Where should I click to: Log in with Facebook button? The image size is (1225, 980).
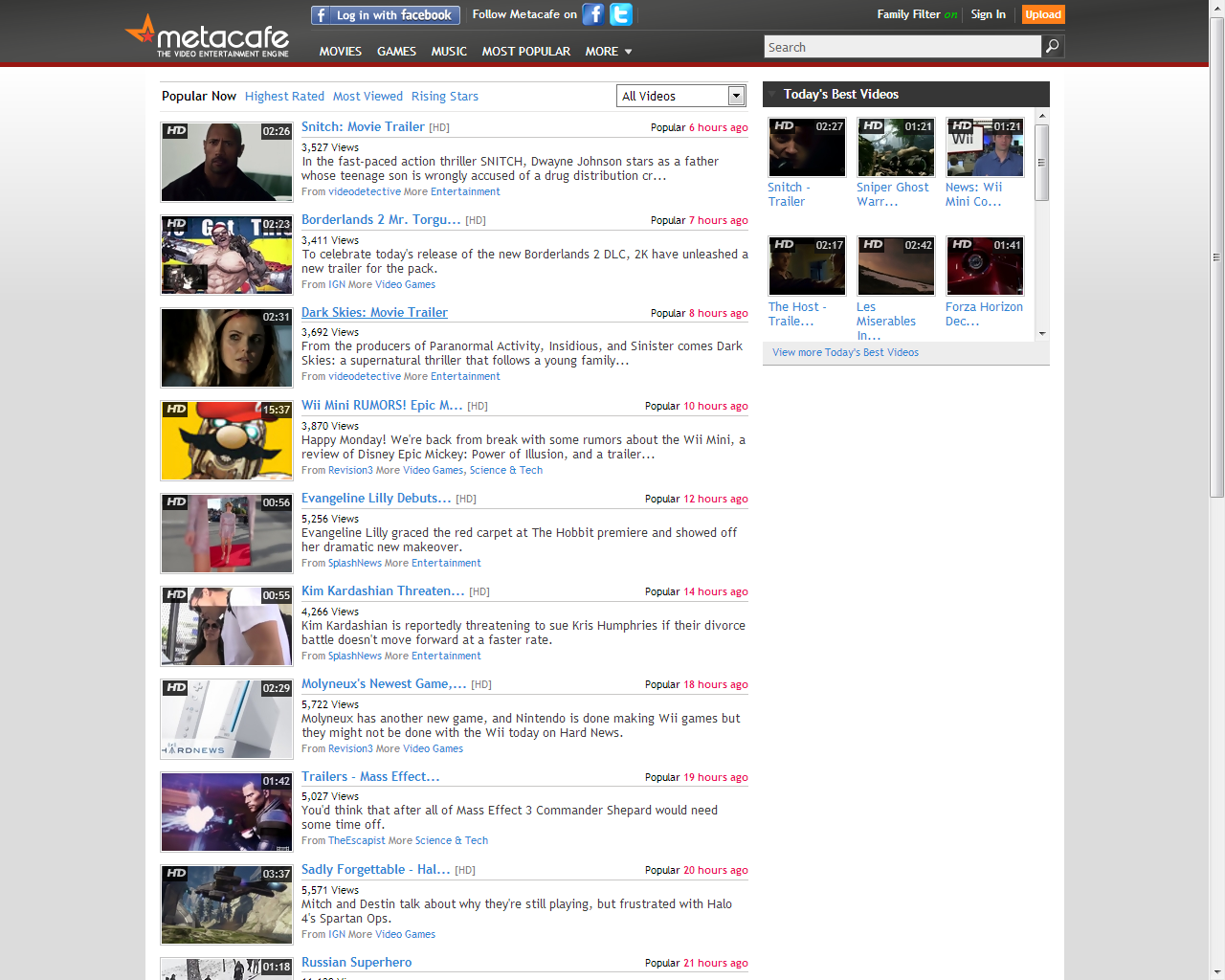[386, 15]
